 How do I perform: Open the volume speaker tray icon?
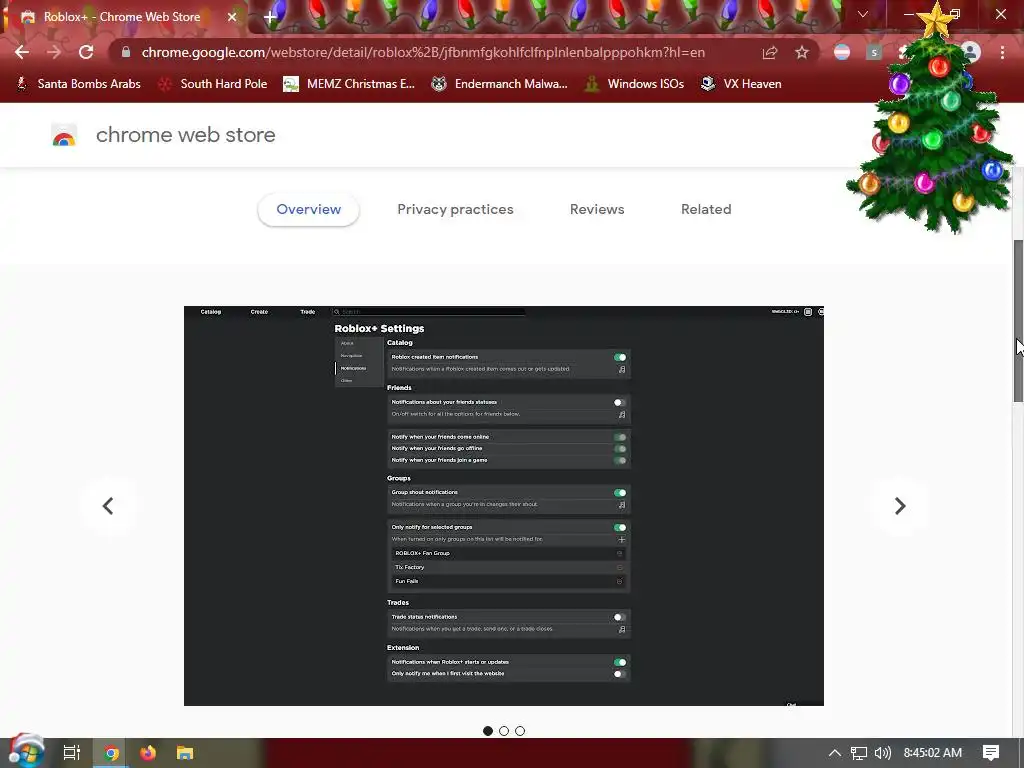coord(882,753)
